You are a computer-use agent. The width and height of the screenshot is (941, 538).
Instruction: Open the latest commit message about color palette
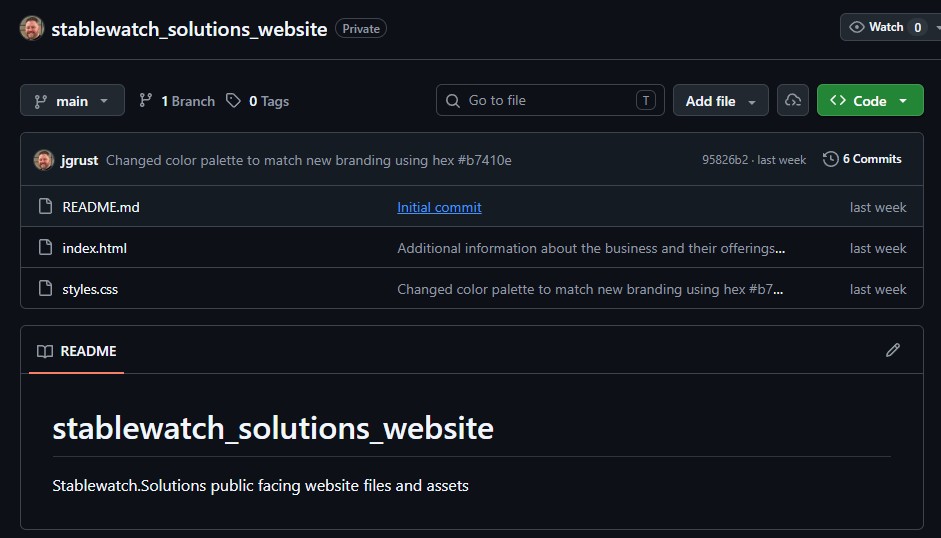click(308, 160)
